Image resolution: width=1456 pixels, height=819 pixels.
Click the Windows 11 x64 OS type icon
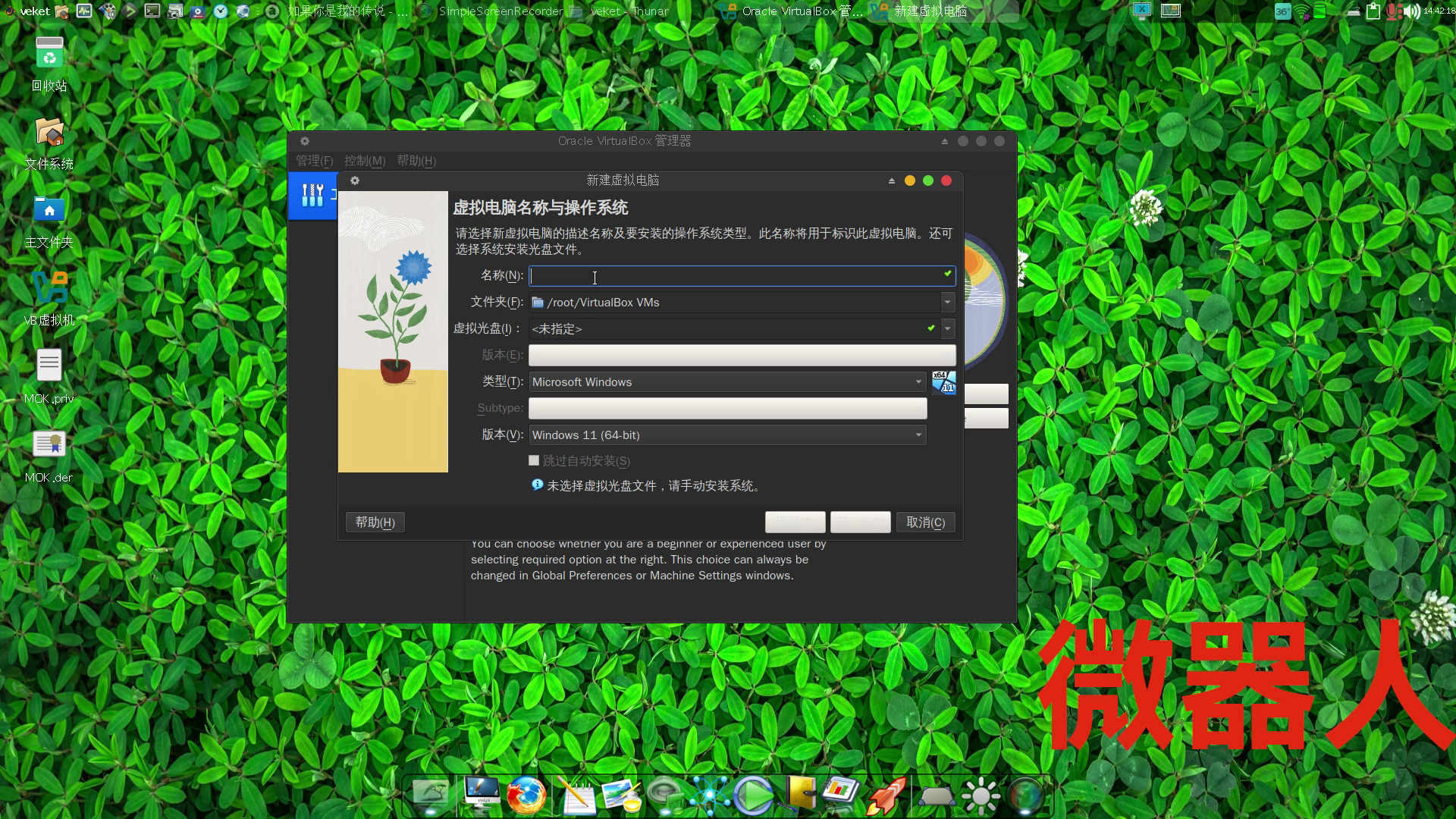(943, 382)
